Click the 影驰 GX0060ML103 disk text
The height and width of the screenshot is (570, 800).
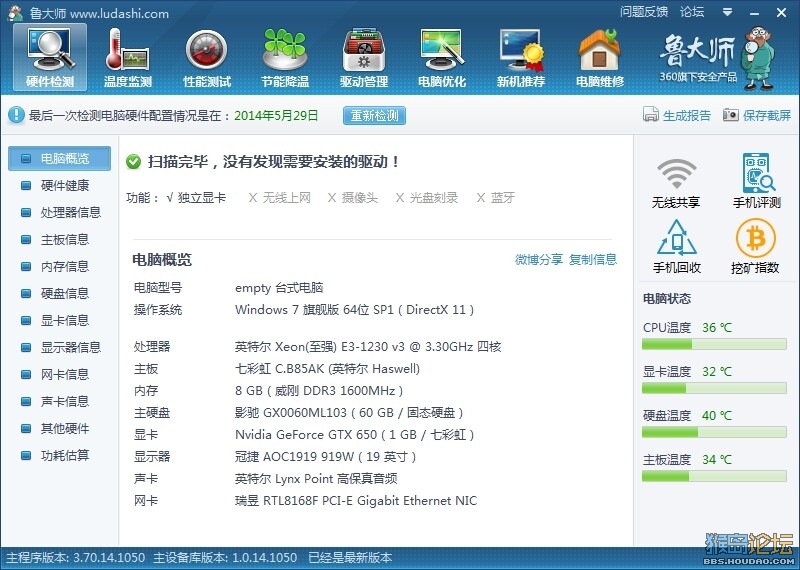349,413
